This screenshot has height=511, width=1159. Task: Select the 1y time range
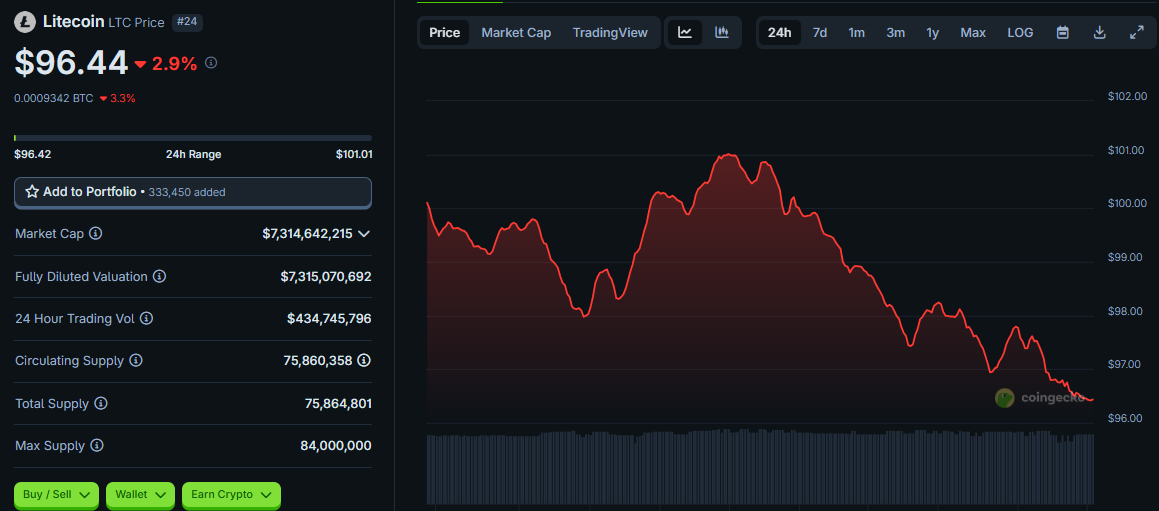click(933, 33)
